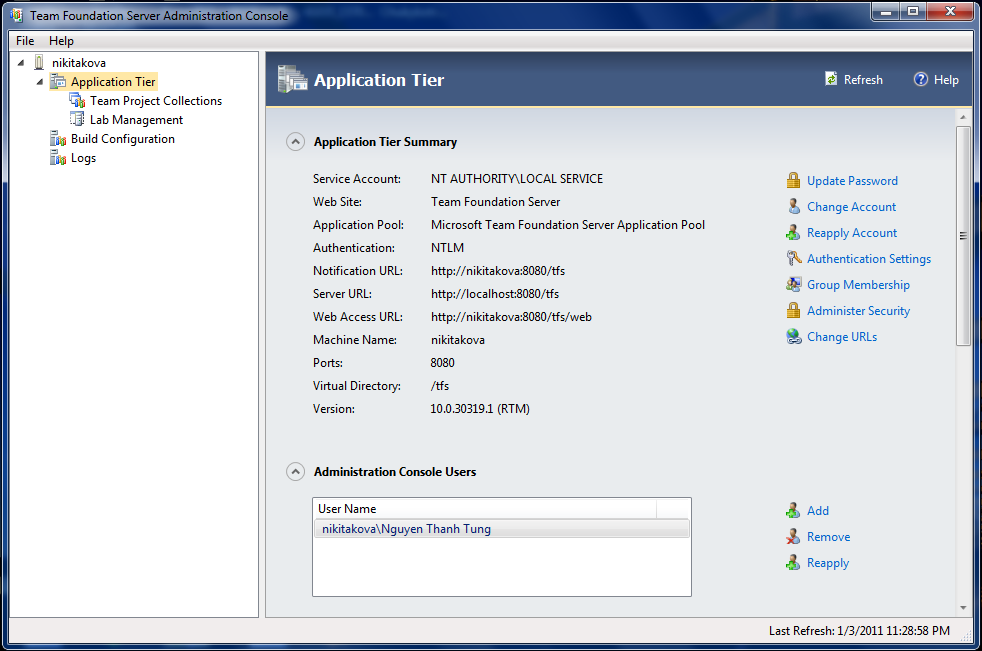Click the Change URLs link
This screenshot has width=982, height=651.
[x=842, y=336]
